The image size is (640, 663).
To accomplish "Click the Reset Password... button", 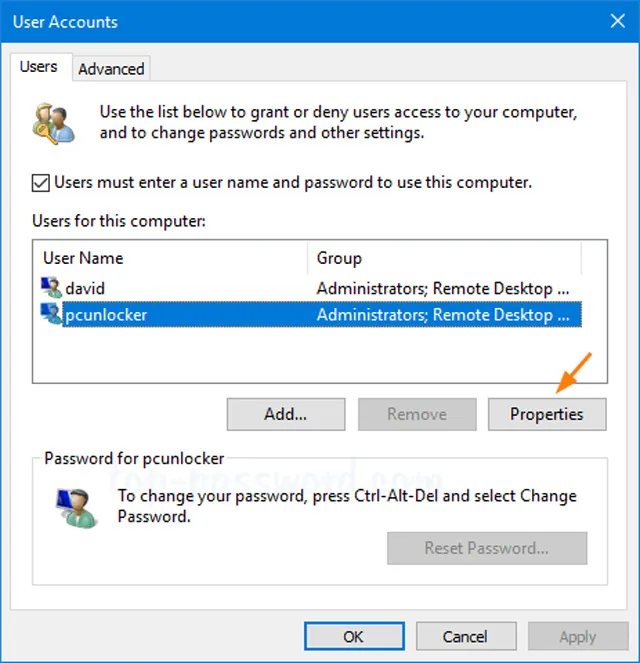I will [487, 548].
